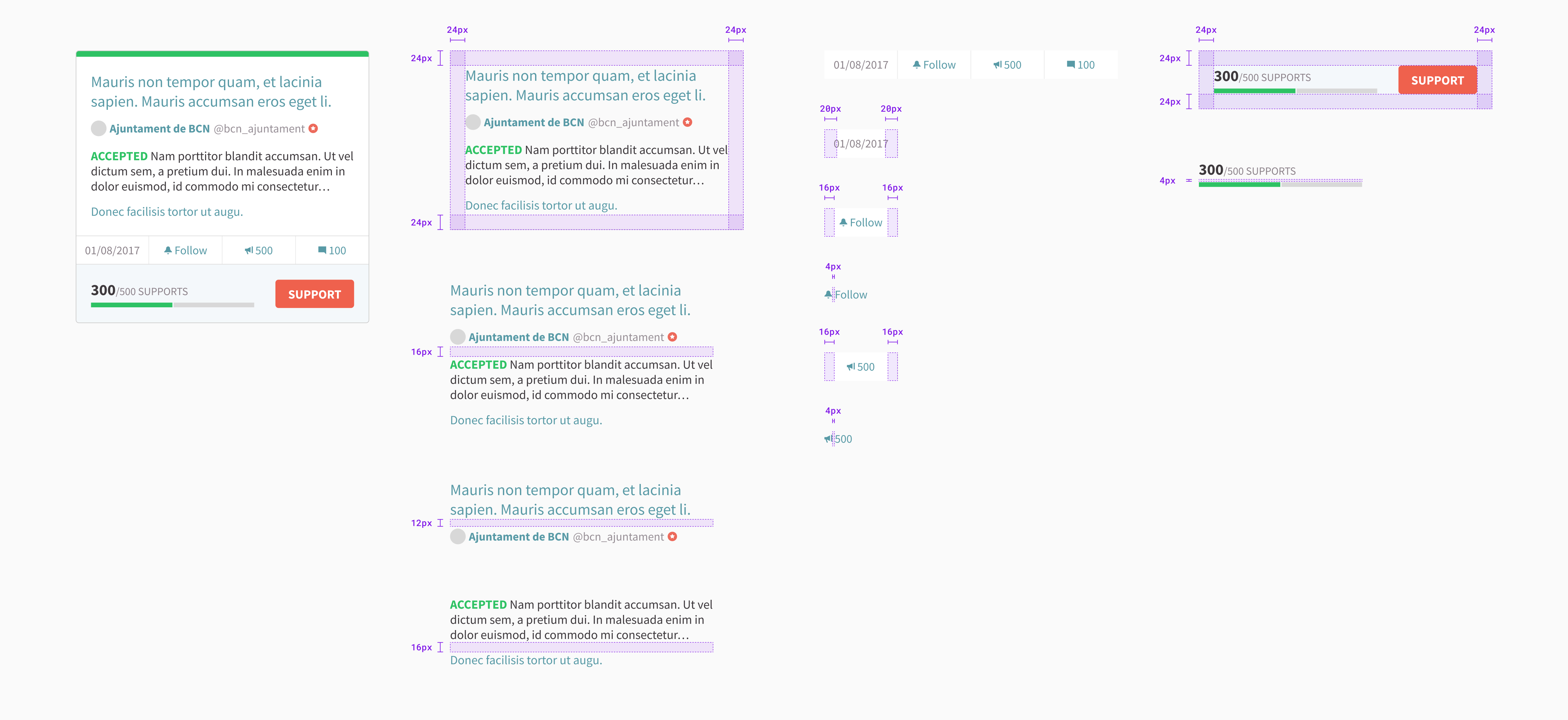
Task: Click the avatar below the purple band under title
Action: [x=458, y=537]
